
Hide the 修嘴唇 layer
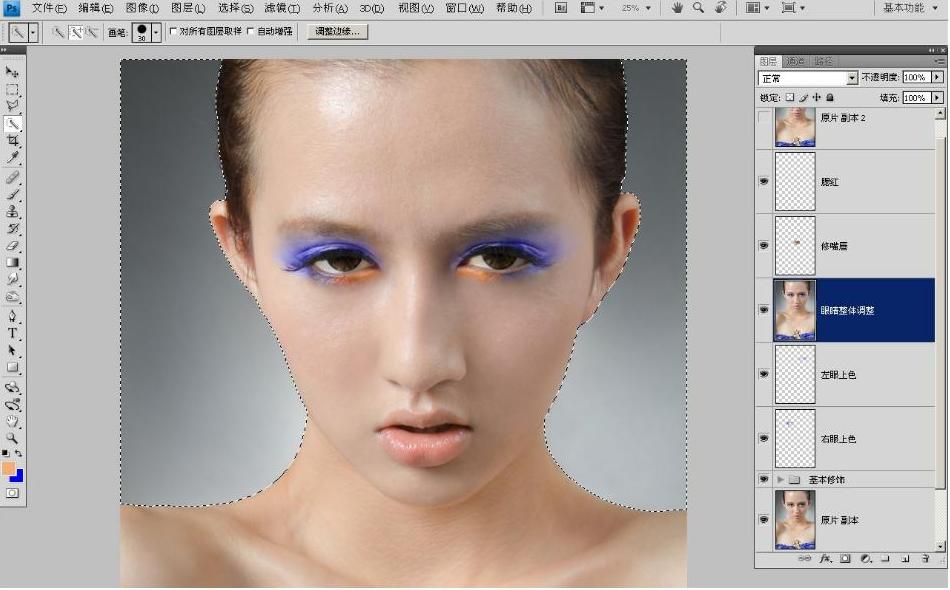pos(764,246)
